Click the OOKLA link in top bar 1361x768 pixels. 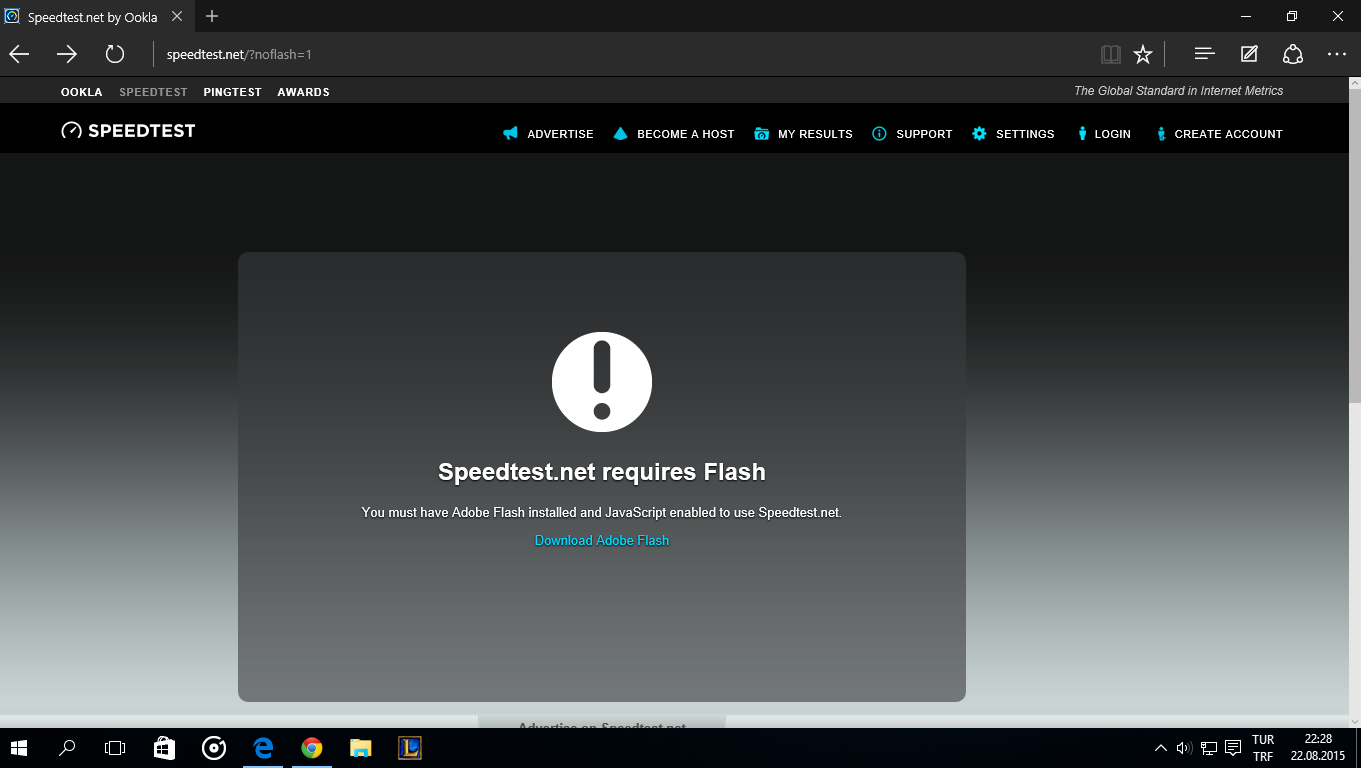tap(81, 92)
